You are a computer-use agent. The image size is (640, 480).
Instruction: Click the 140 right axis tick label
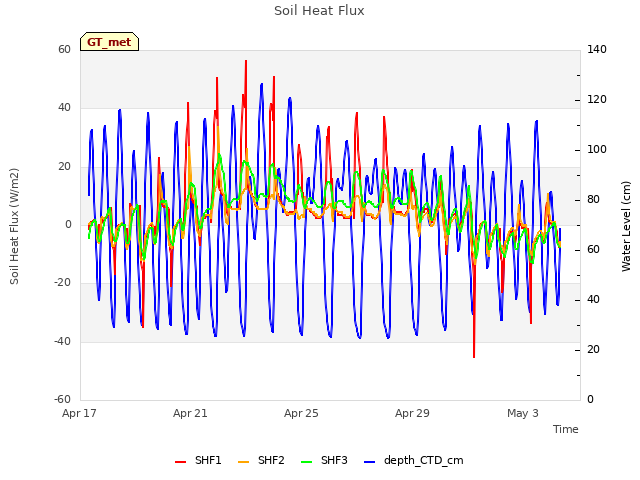(x=597, y=49)
